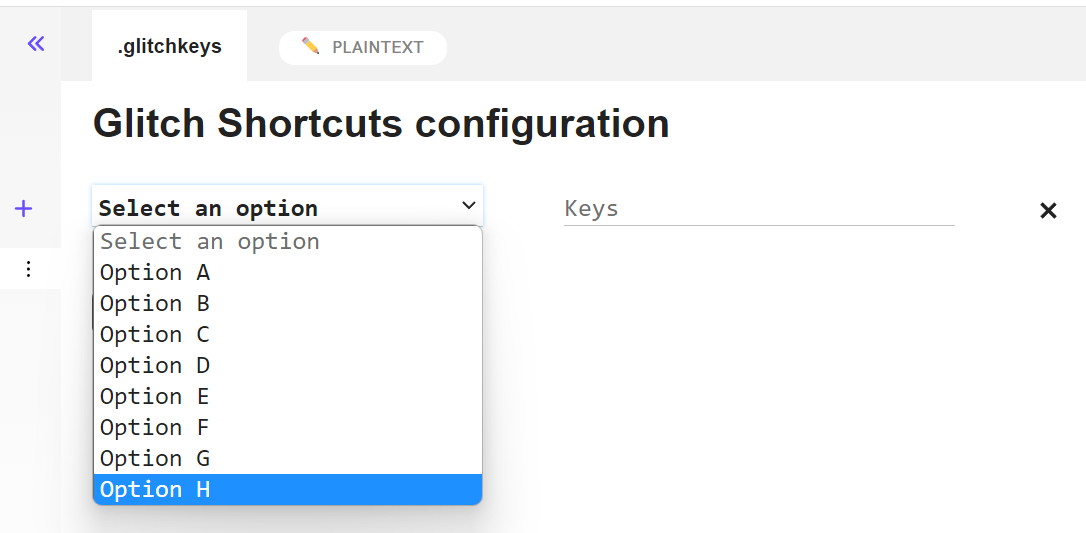The width and height of the screenshot is (1086, 533).
Task: Remove the shortcut row with the X
Action: 1048,210
